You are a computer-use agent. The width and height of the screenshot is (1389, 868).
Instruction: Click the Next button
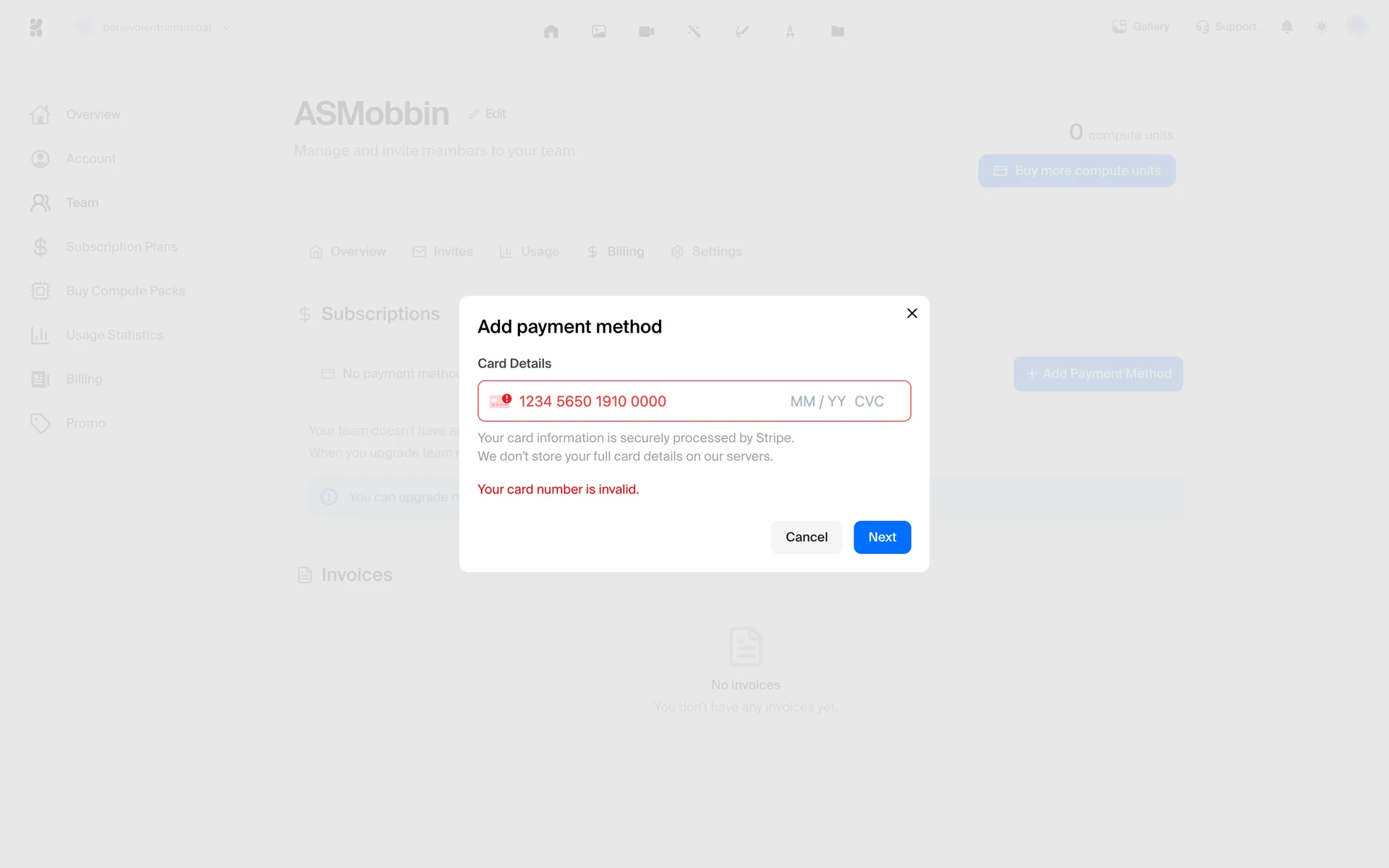click(882, 537)
